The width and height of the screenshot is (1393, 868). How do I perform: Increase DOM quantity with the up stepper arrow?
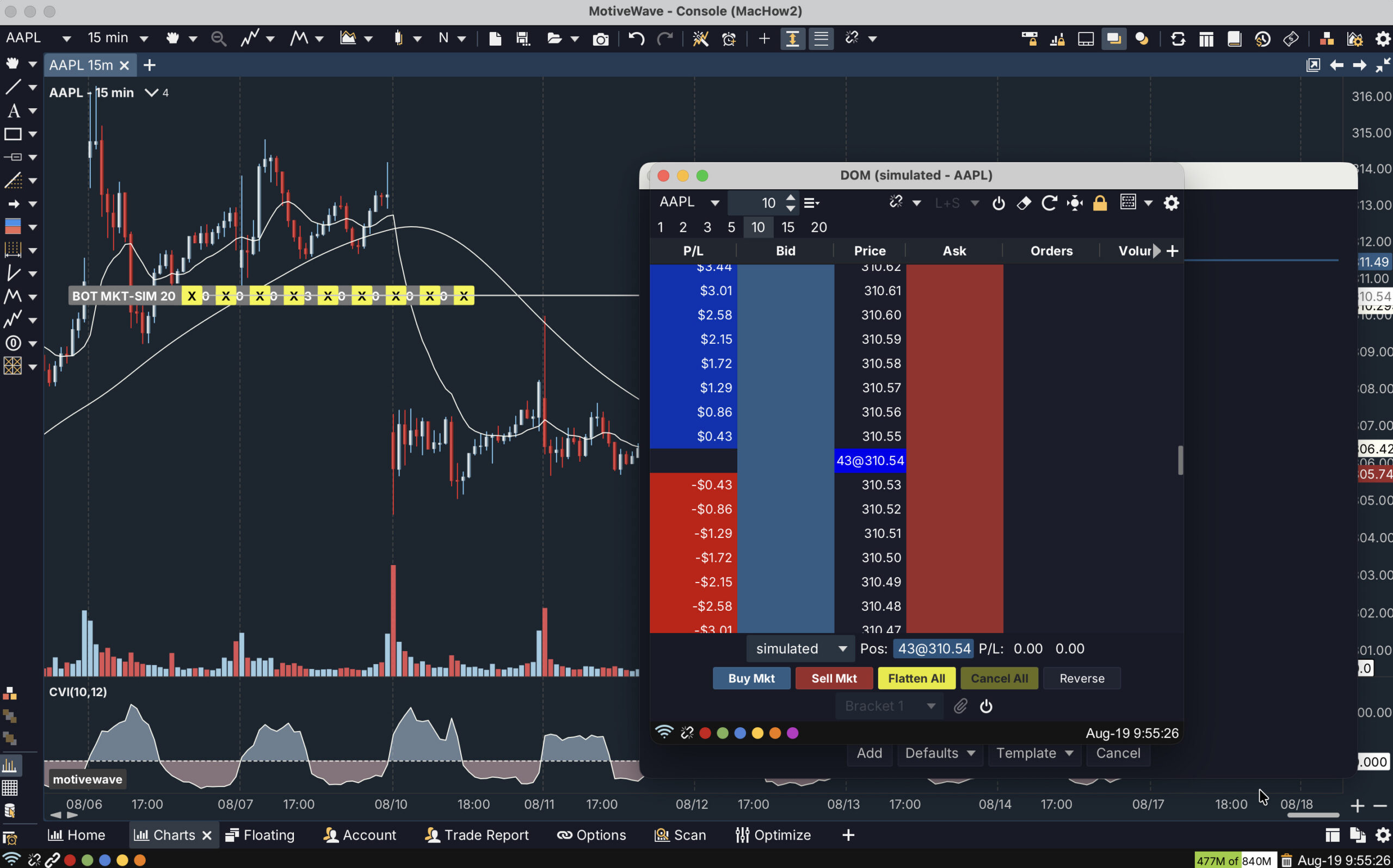(x=791, y=197)
